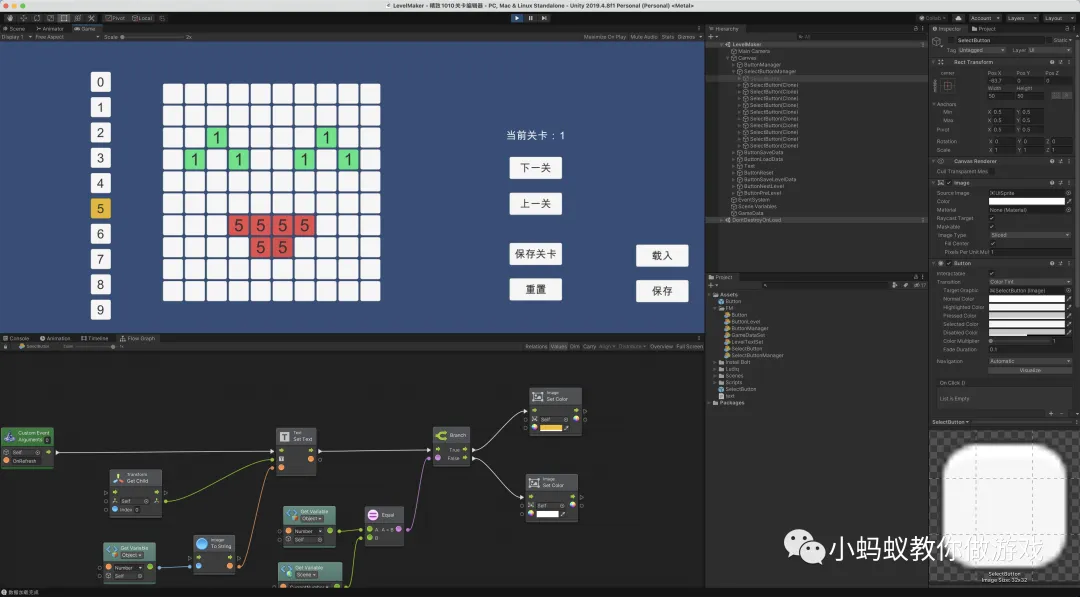Viewport: 1080px width, 597px height.
Task: Toggle Stats in Game view
Action: [667, 37]
